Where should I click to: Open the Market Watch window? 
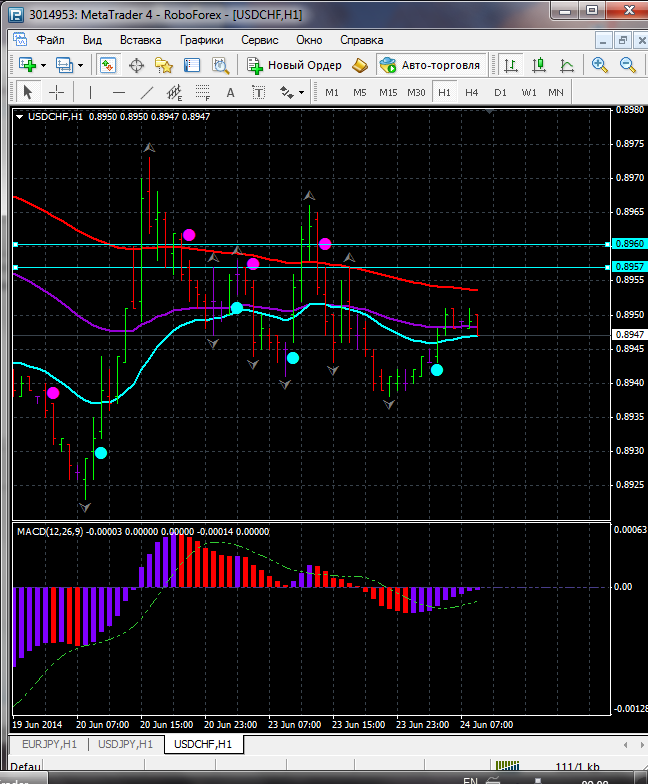[x=108, y=65]
